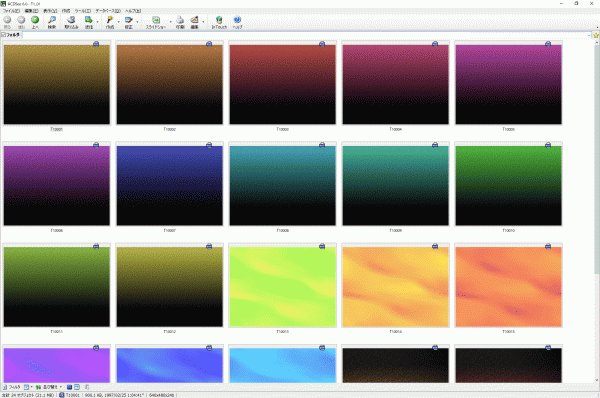Open the Search tool with magnifier icon

52,21
